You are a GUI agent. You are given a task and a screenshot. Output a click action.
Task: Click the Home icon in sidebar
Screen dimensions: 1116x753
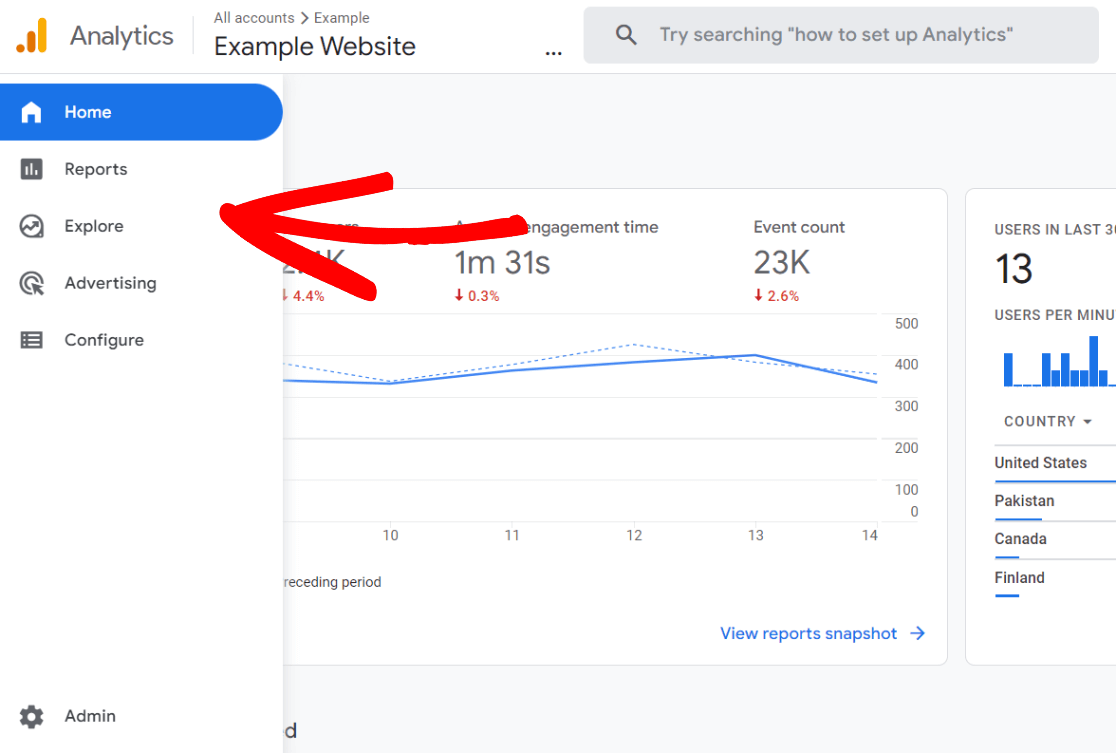pos(32,112)
